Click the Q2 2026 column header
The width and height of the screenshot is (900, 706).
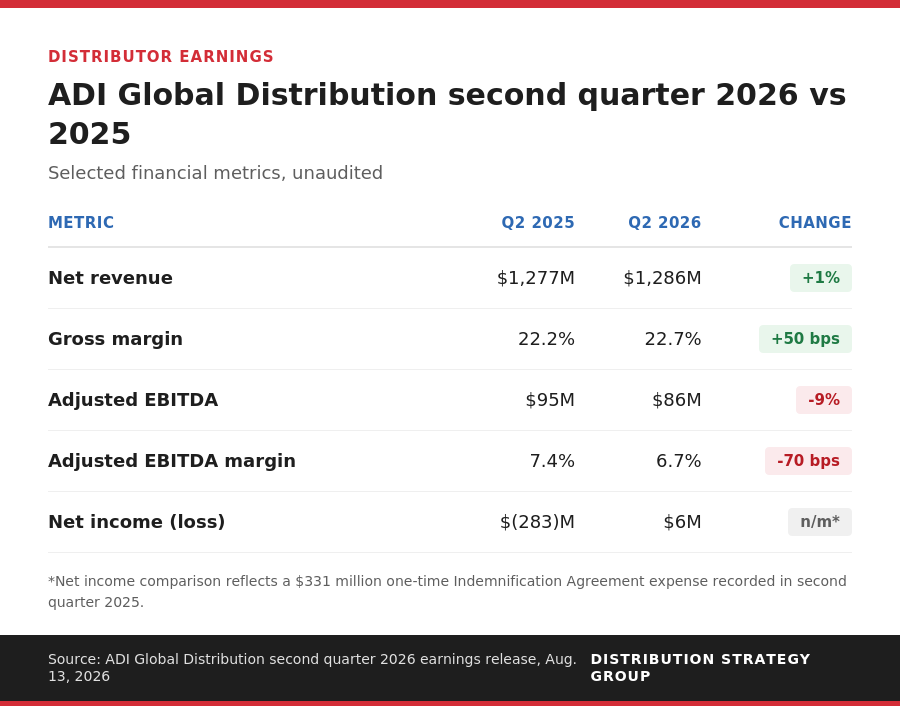point(665,223)
